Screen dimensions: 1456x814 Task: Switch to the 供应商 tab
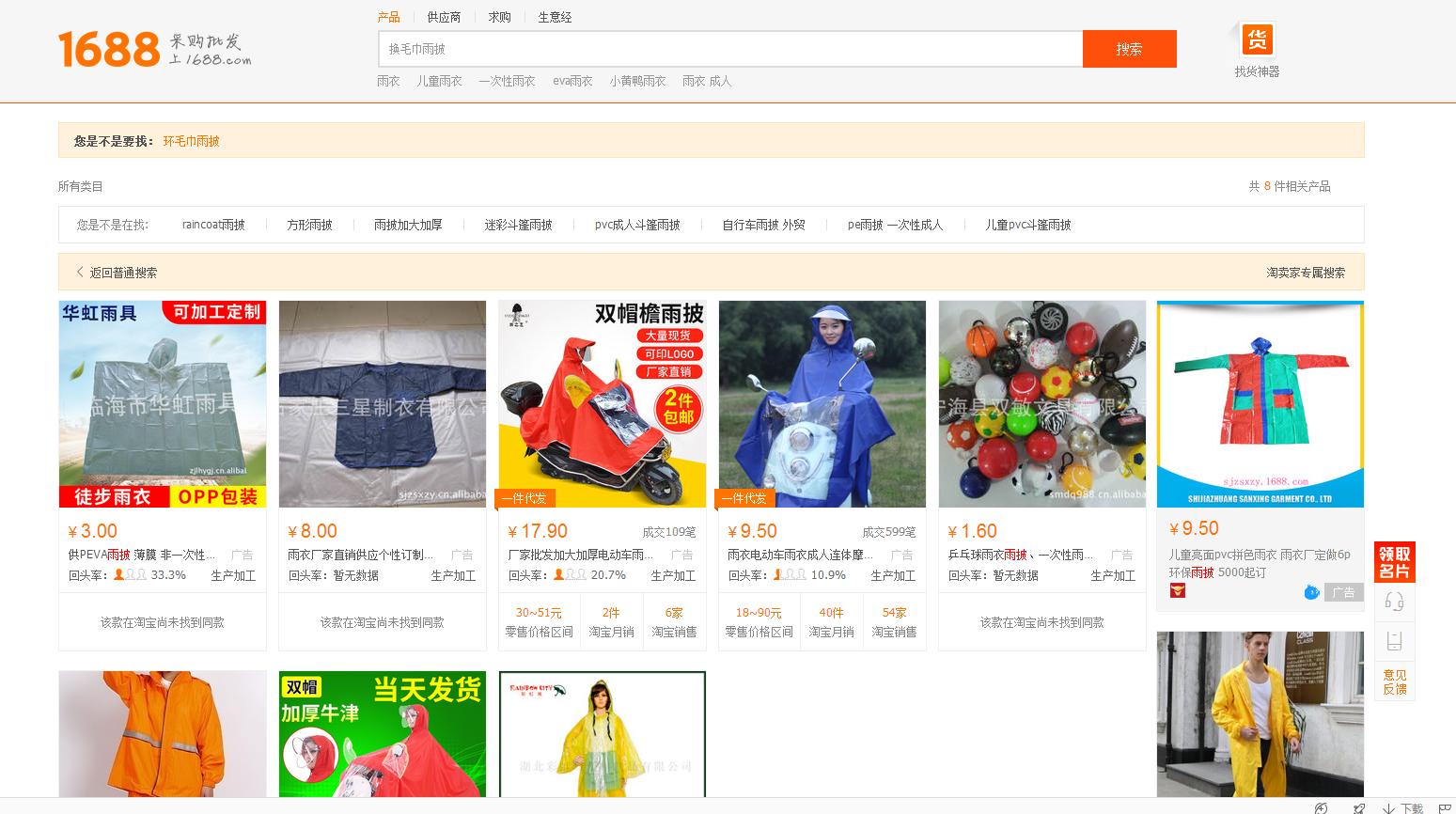coord(443,16)
